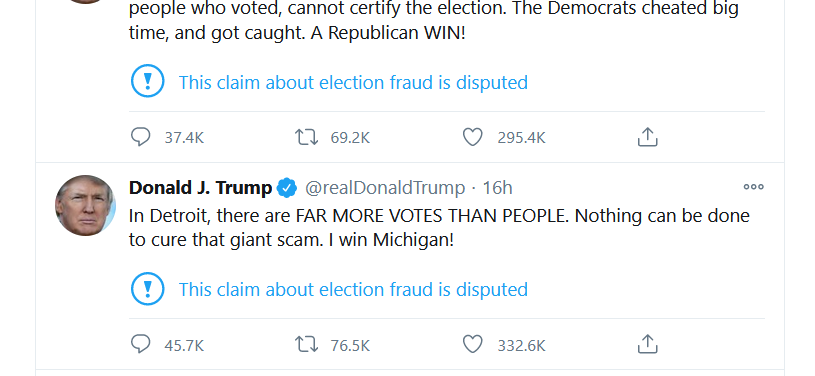The image size is (815, 376).
Task: Open the tweet via its 16h timestamp
Action: (497, 188)
